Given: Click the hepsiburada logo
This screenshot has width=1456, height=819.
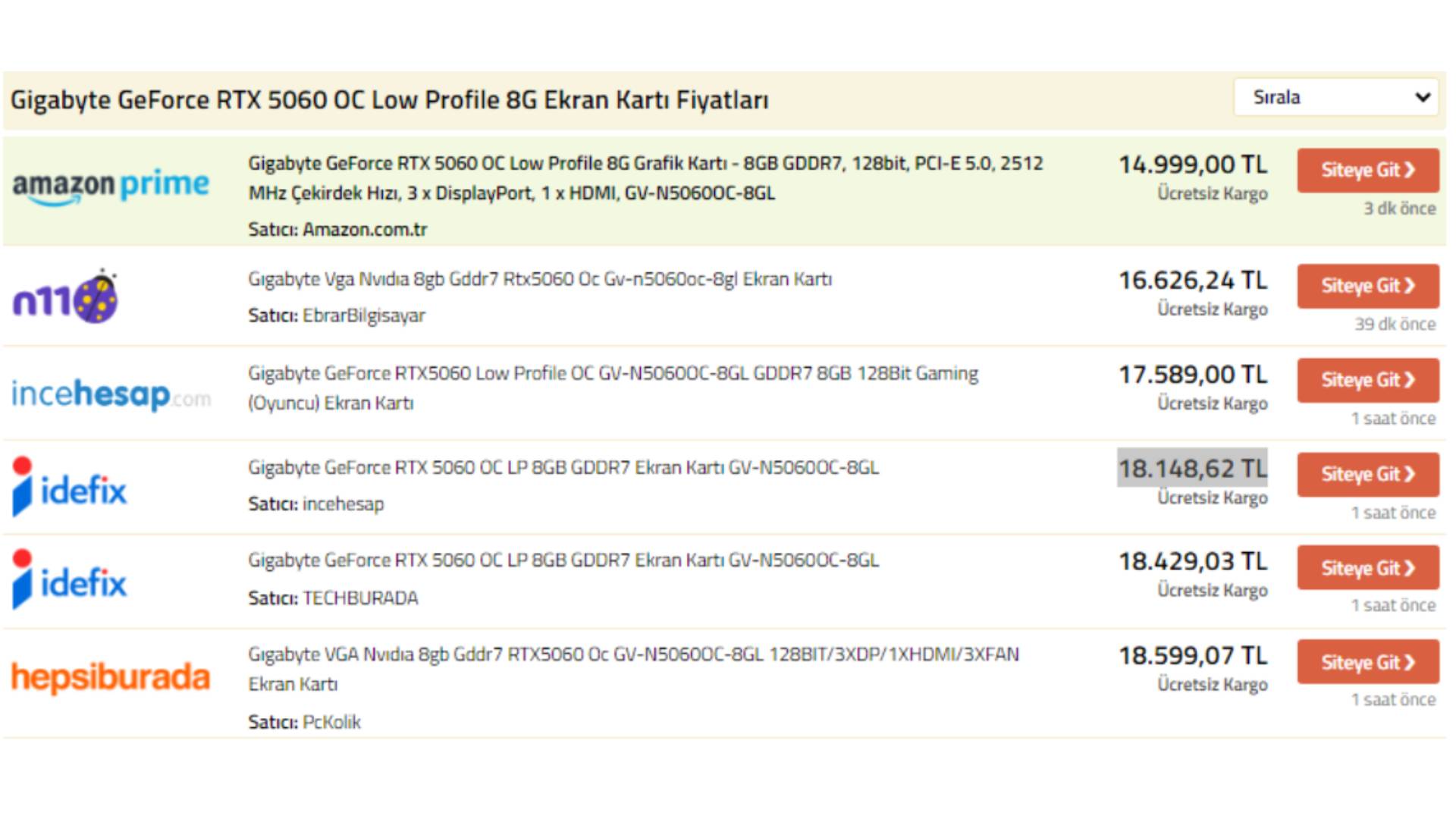Looking at the screenshot, I should (111, 677).
